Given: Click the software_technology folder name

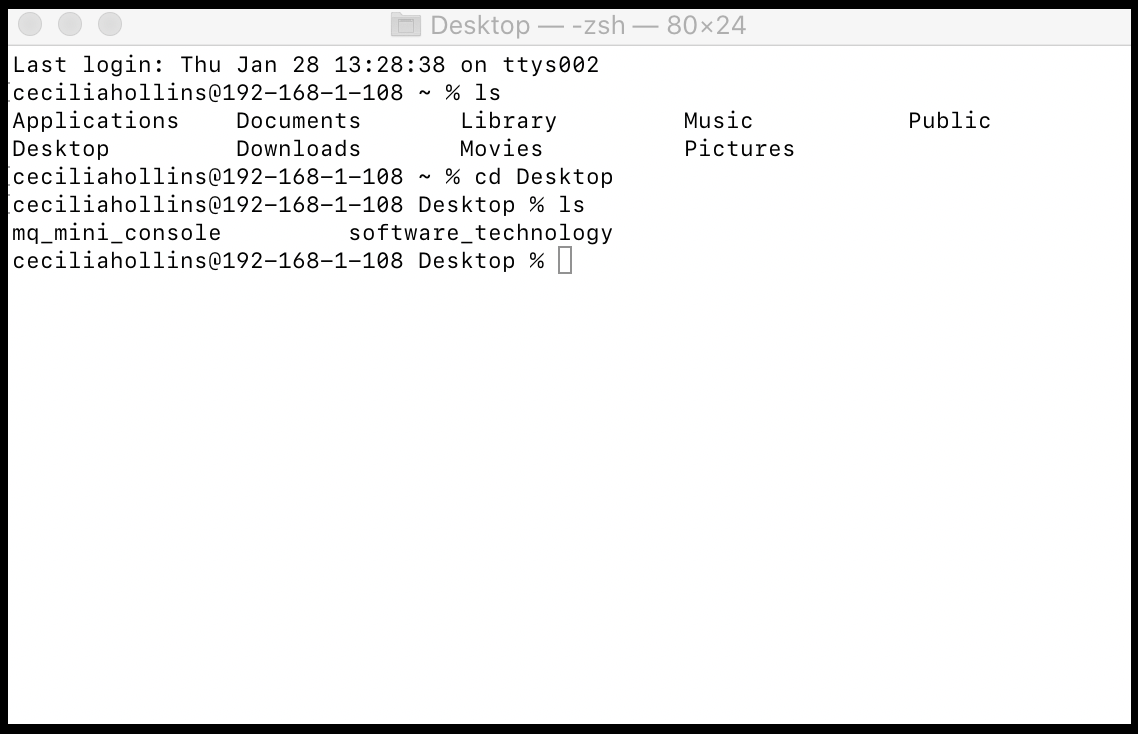Looking at the screenshot, I should 480,233.
